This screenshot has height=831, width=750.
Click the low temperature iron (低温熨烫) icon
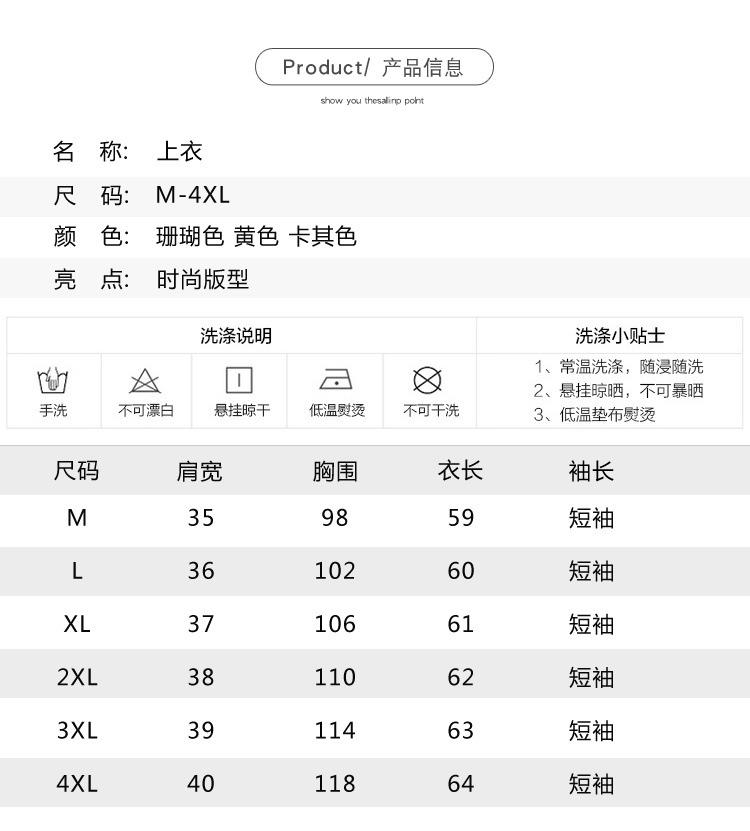336,381
